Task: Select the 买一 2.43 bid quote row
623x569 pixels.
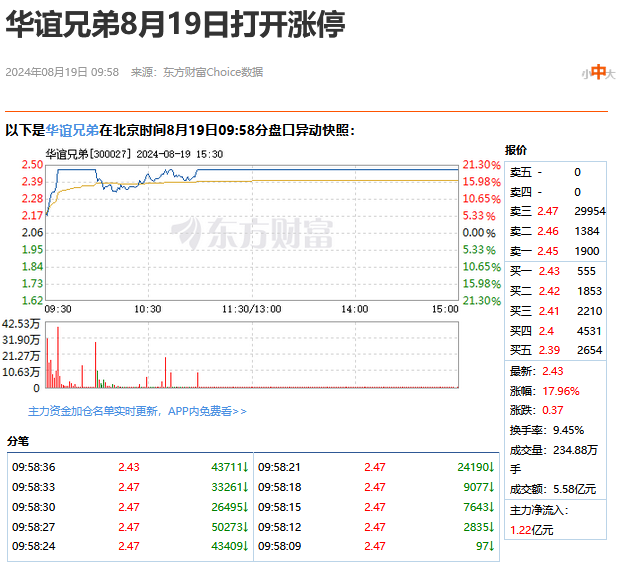Action: pos(555,271)
